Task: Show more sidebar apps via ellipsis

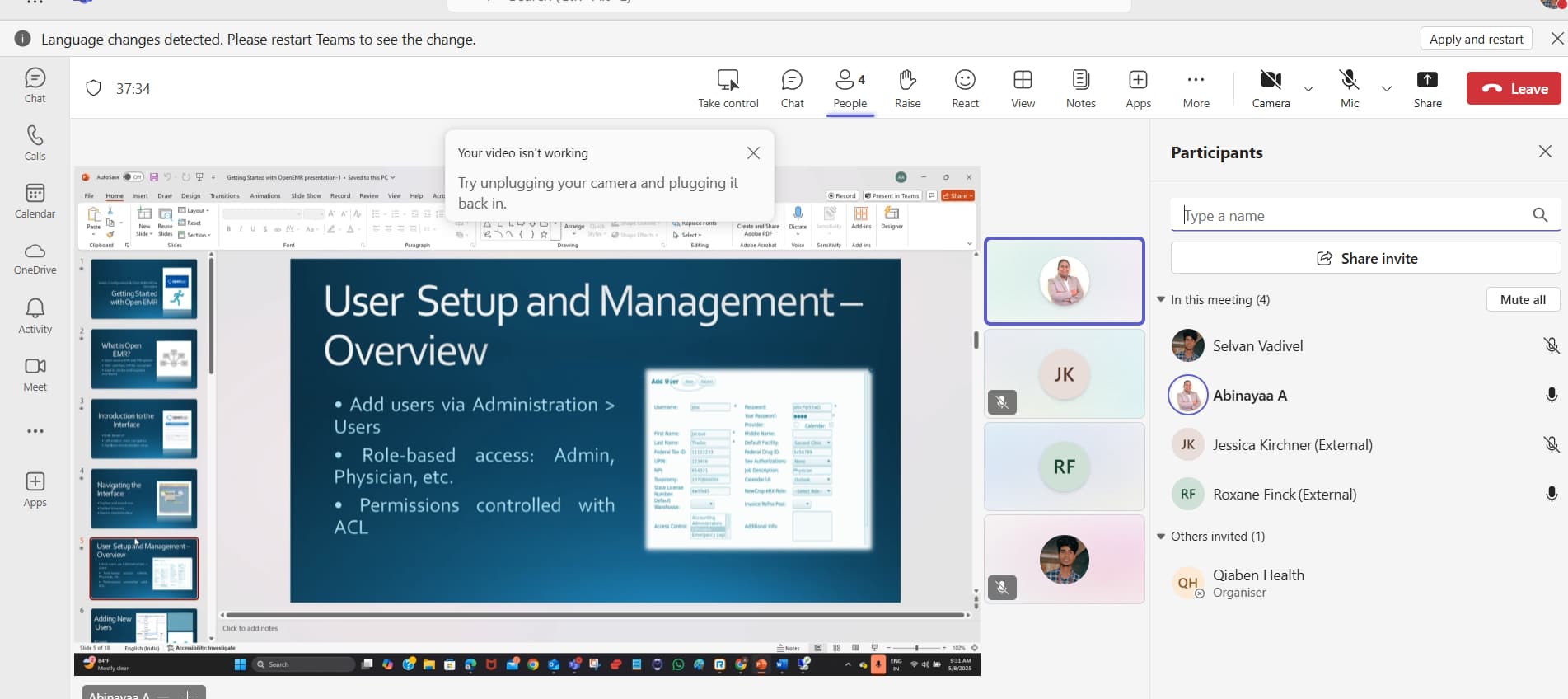Action: tap(35, 431)
